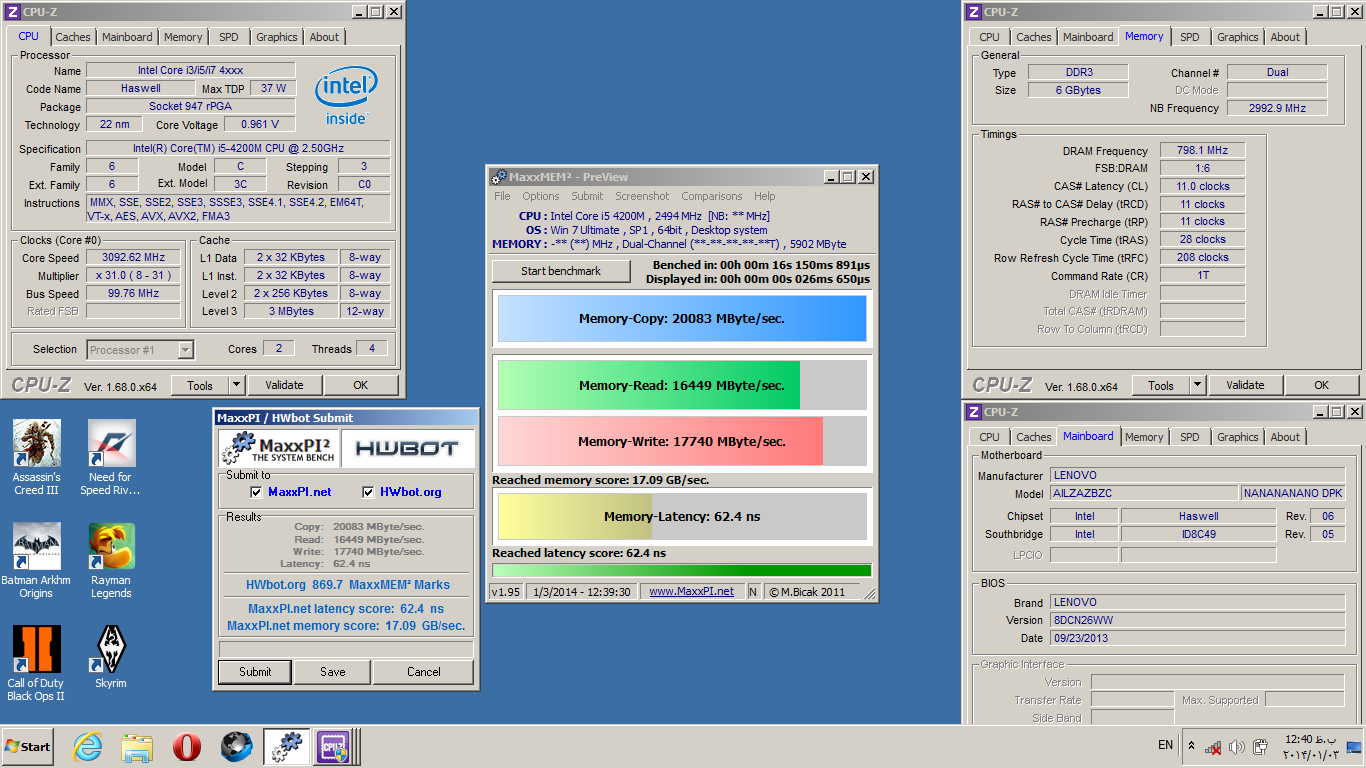The image size is (1366, 768).
Task: Click OK in the Memory window
Action: pyautogui.click(x=1321, y=385)
